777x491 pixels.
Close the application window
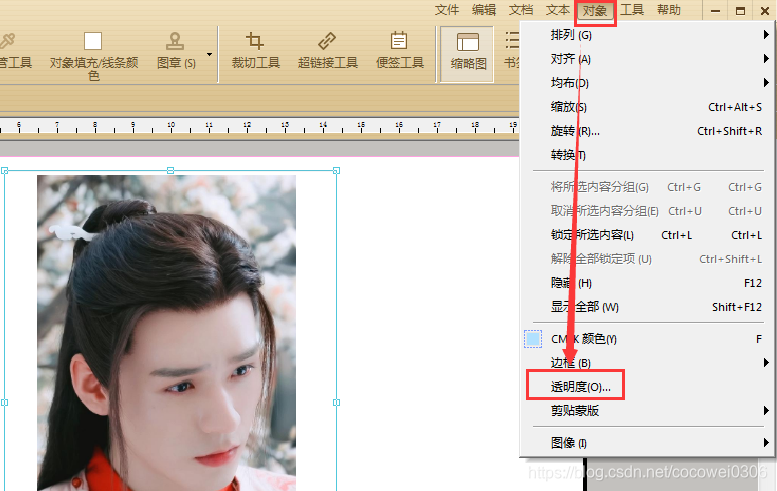(x=765, y=10)
